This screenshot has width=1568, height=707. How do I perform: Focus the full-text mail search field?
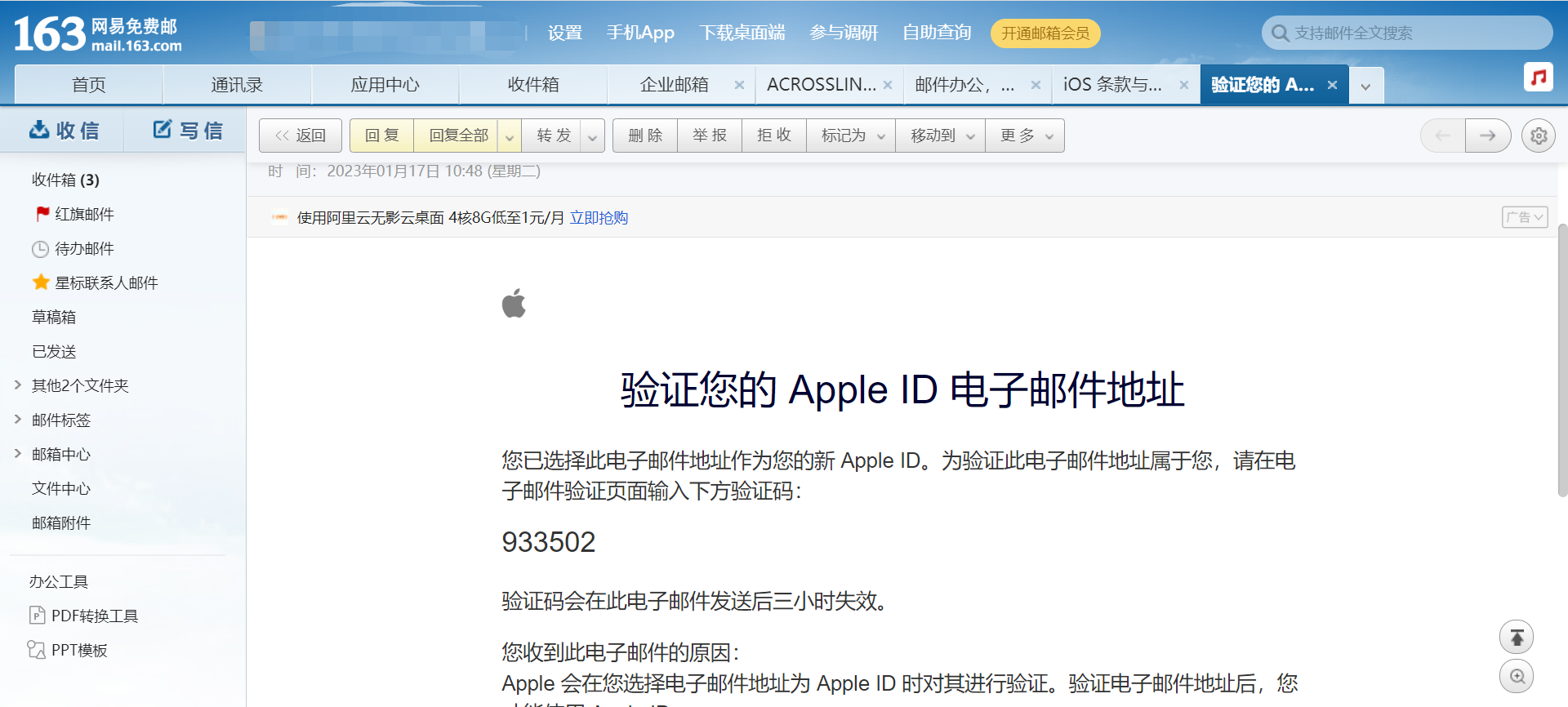(1407, 33)
